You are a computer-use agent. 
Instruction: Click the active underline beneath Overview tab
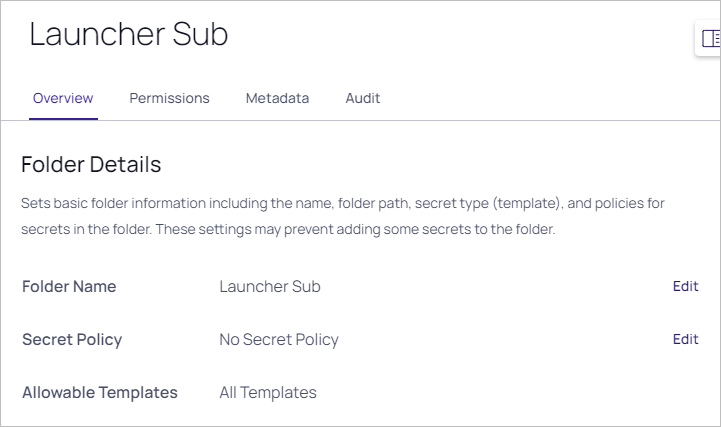(x=63, y=118)
